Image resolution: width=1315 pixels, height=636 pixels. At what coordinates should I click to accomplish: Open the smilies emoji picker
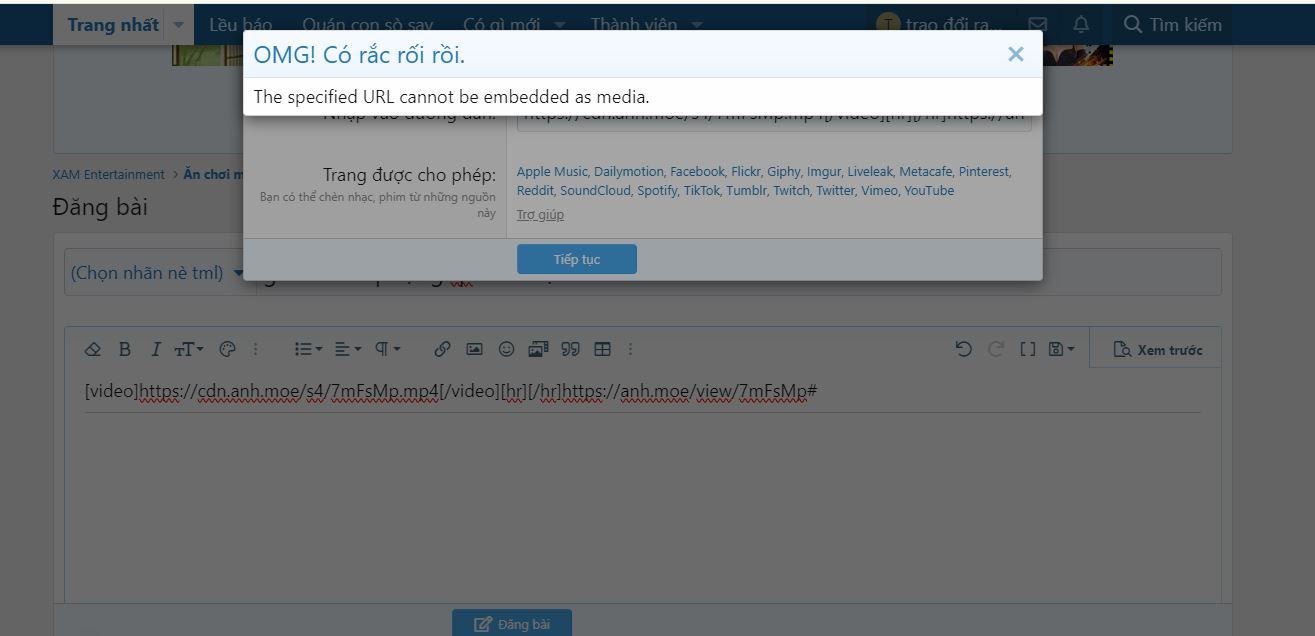click(x=506, y=349)
